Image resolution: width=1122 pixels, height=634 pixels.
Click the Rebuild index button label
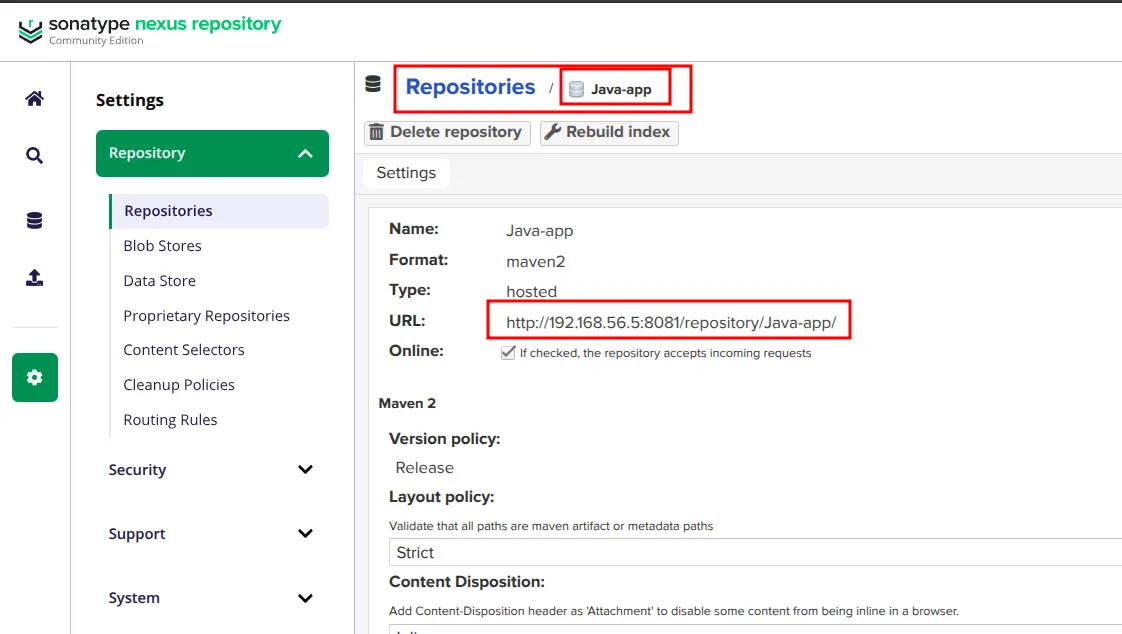[x=618, y=132]
